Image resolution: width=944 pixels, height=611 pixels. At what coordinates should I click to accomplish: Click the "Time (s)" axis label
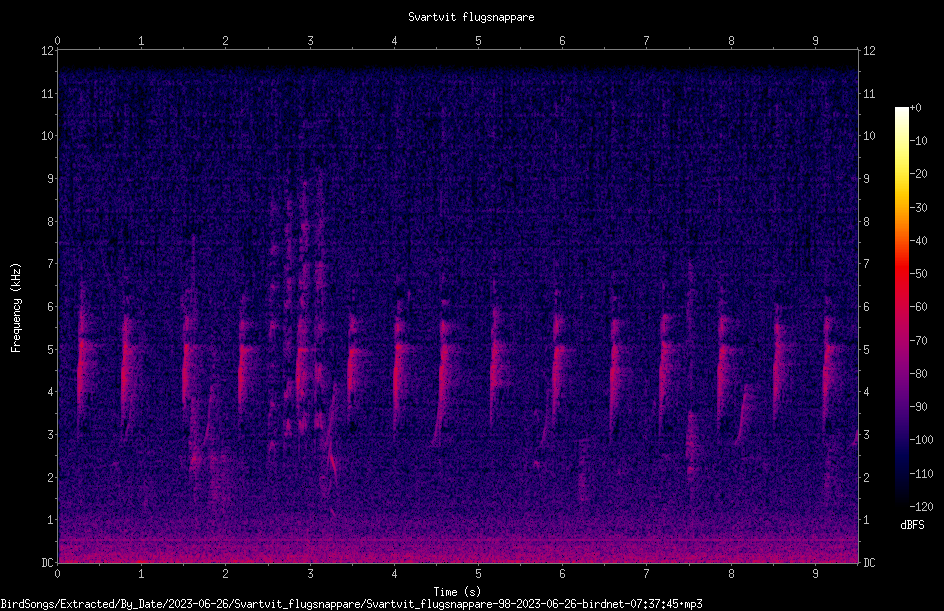coord(457,592)
